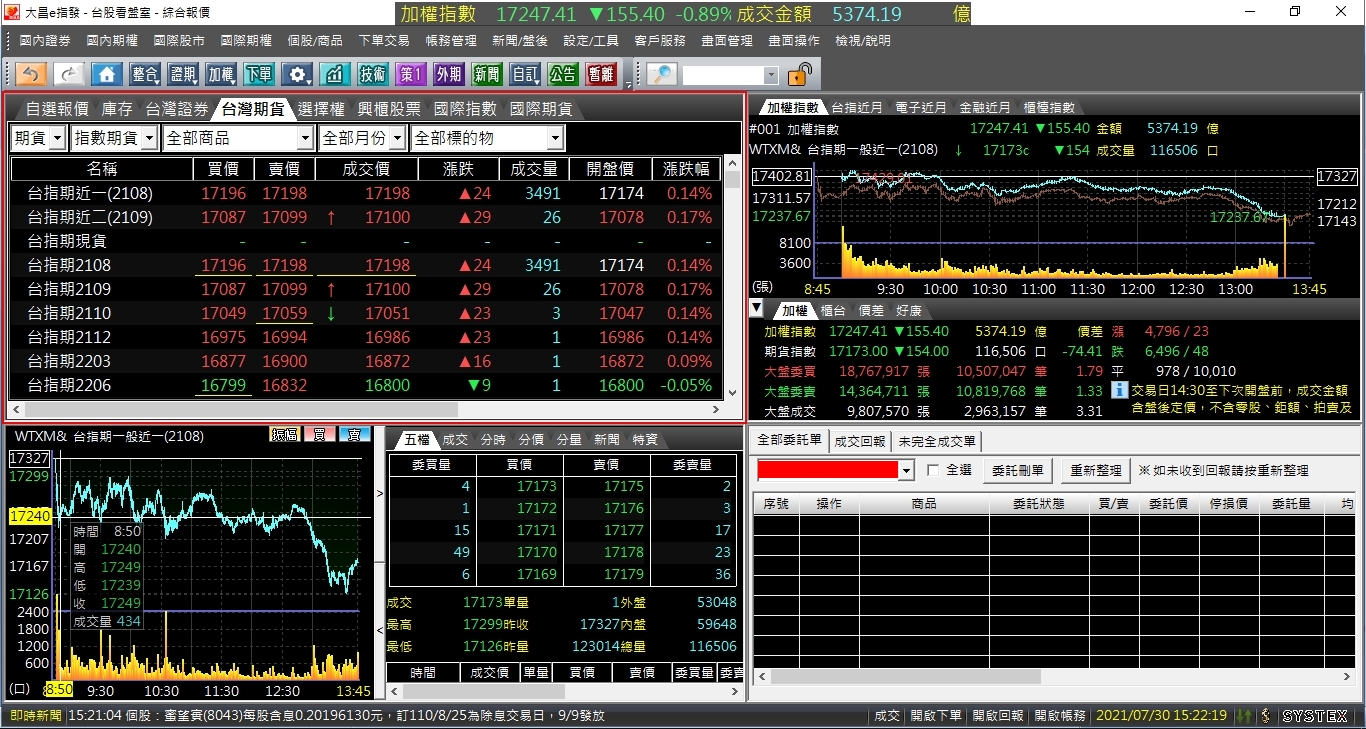Click the 下單 order toolbar icon
Image resolution: width=1366 pixels, height=729 pixels.
tap(259, 74)
